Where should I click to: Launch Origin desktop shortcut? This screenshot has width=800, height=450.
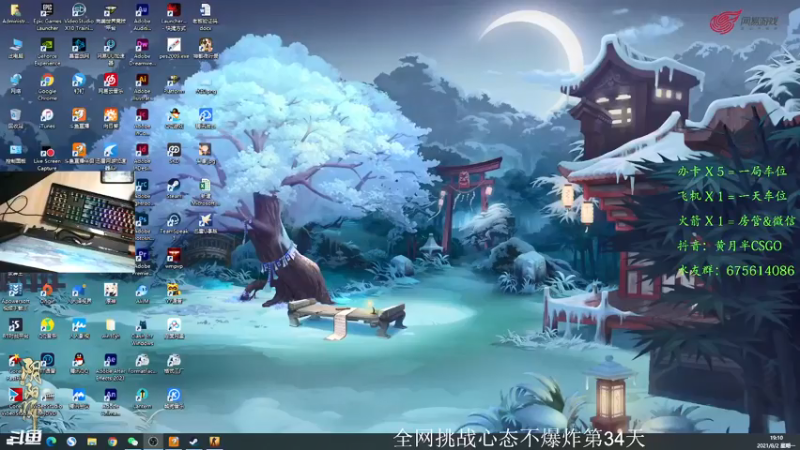click(x=47, y=293)
